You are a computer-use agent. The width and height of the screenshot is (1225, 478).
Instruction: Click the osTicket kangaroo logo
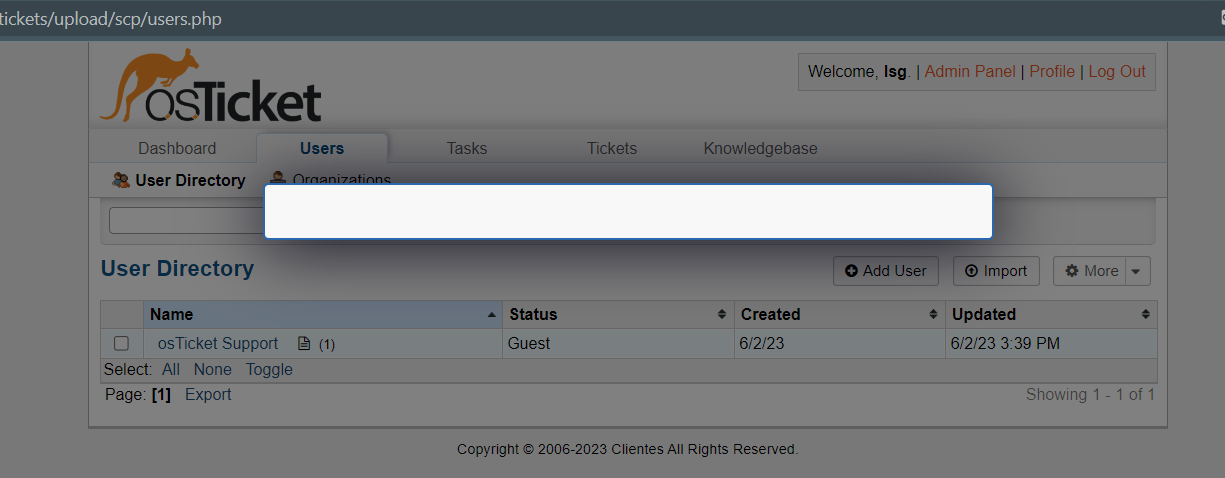[210, 86]
